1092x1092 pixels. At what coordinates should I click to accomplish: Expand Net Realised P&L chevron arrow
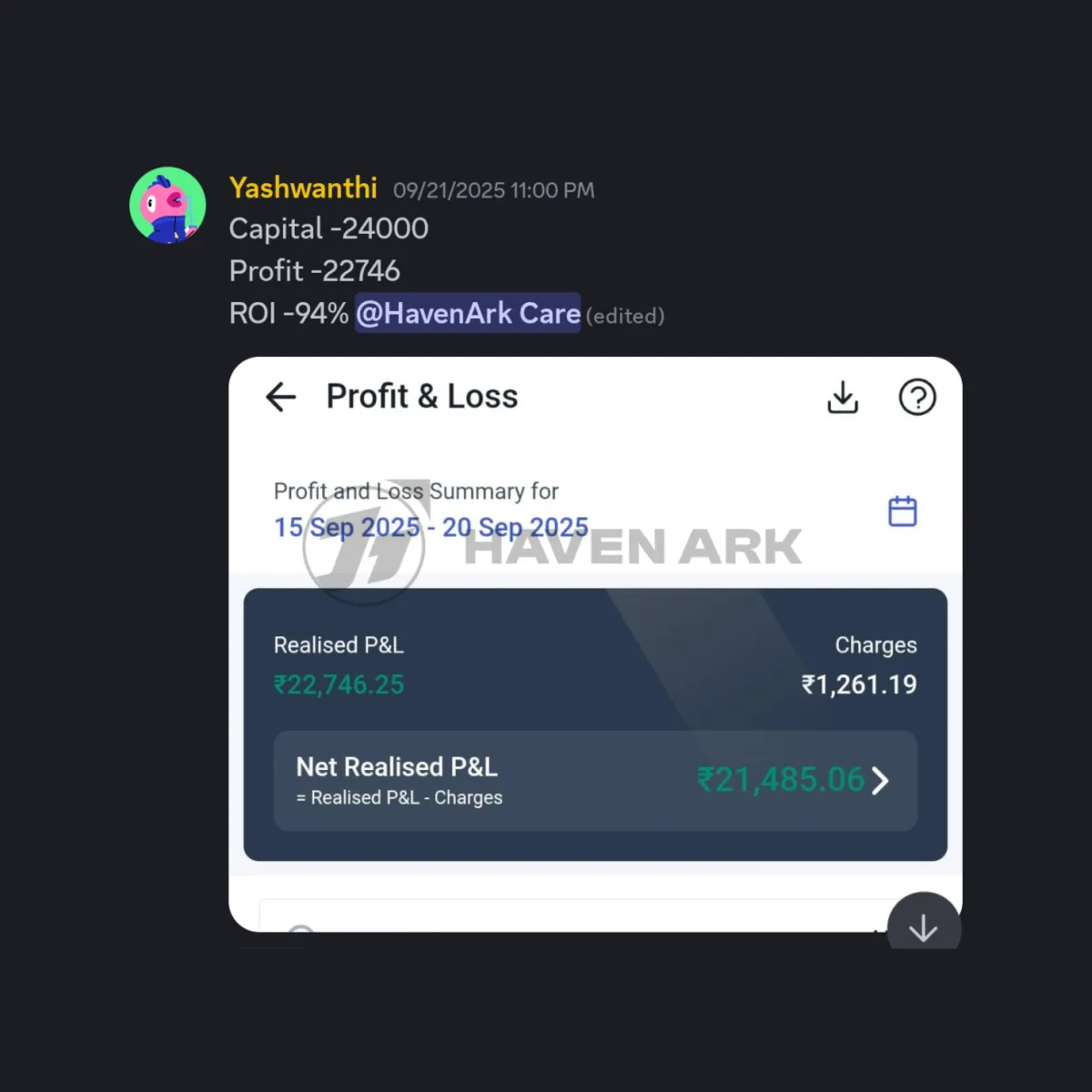coord(879,781)
